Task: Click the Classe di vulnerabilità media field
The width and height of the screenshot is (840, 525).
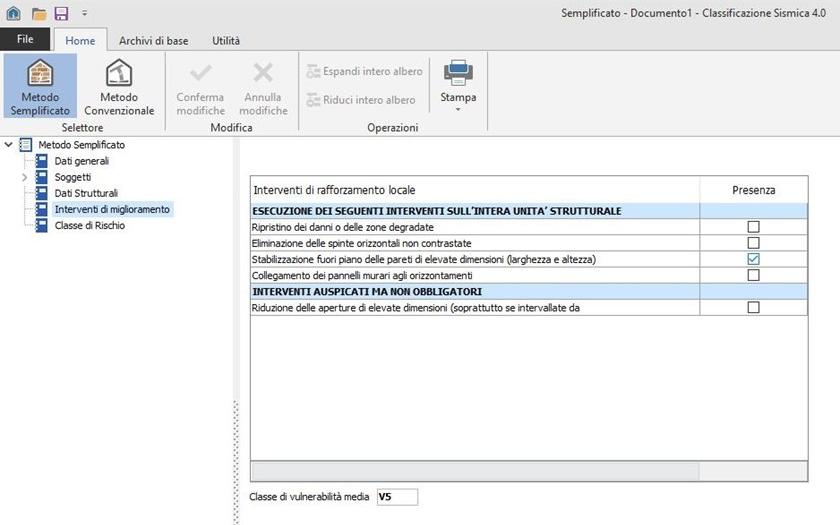Action: (x=396, y=497)
